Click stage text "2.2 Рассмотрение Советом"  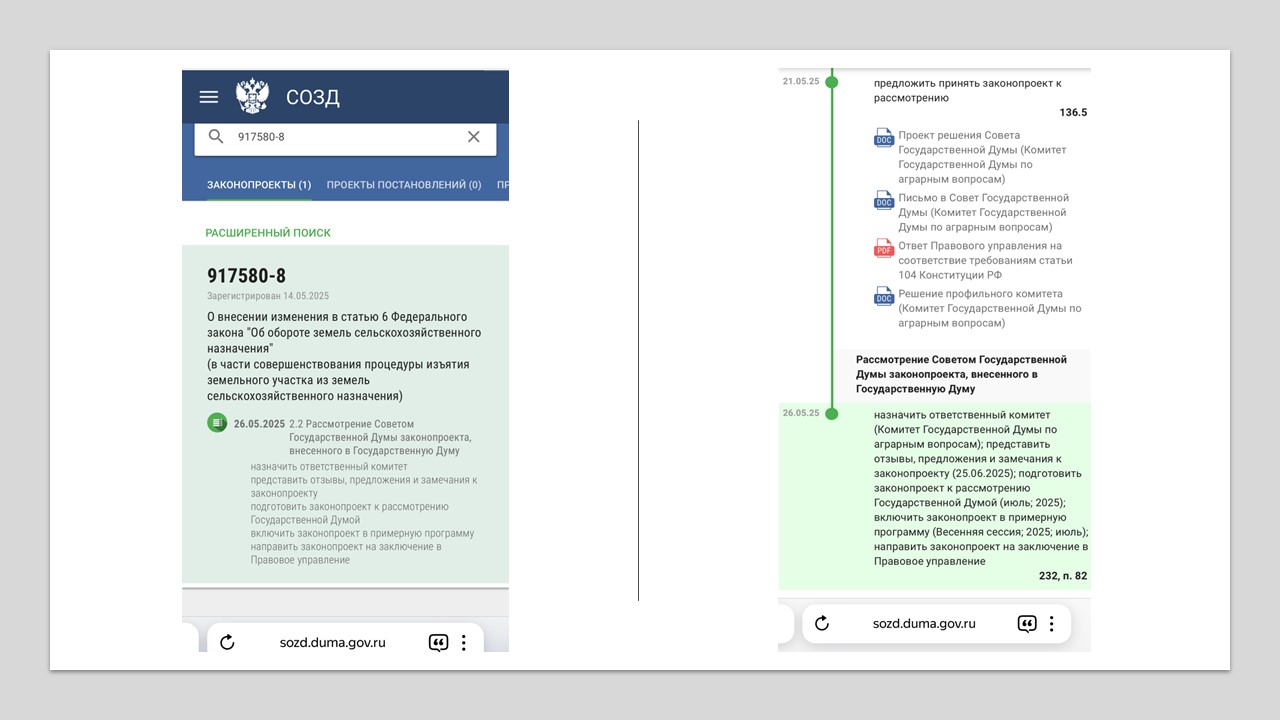381,437
